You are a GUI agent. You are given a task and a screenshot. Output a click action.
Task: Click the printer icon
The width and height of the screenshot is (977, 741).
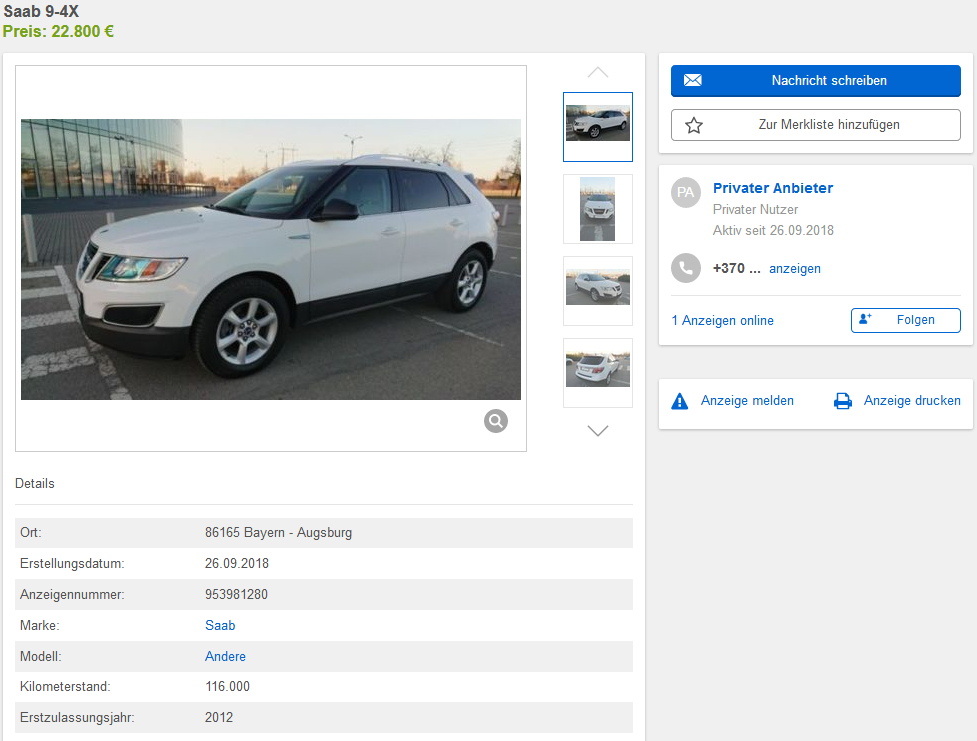[842, 401]
